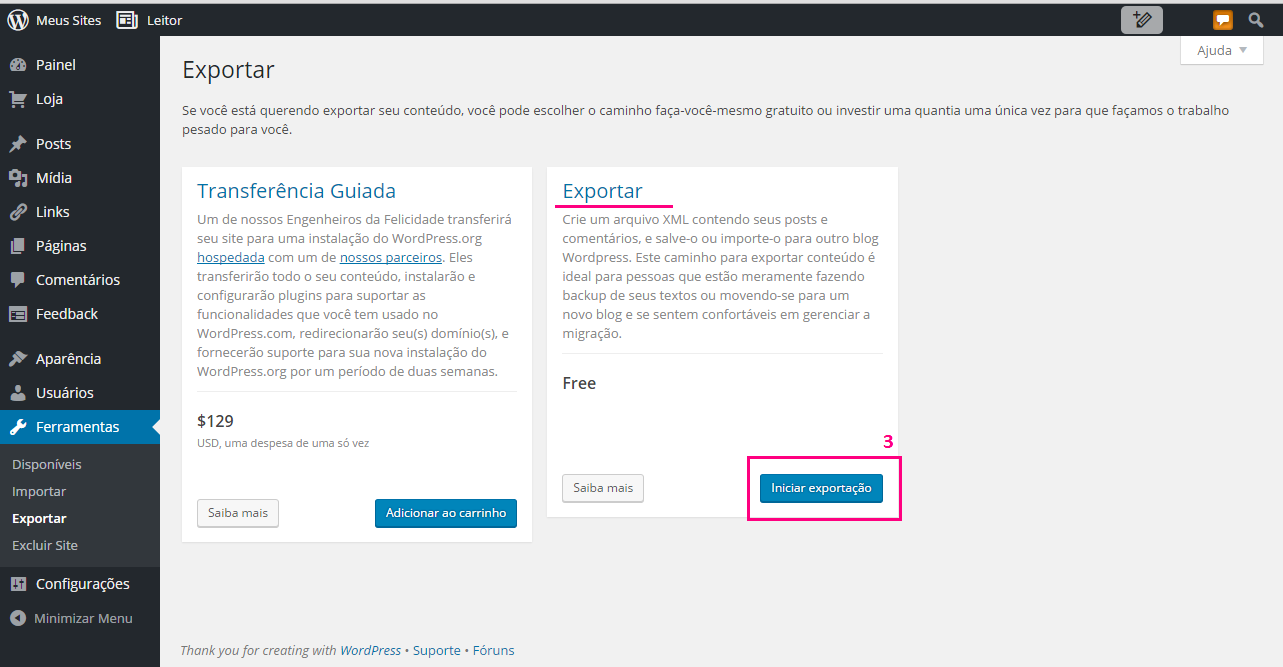This screenshot has width=1283, height=667.
Task: Click the Painel dashboard icon
Action: [x=18, y=65]
